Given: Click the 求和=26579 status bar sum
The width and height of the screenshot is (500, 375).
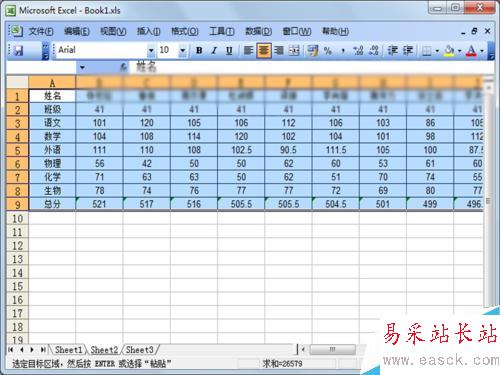Looking at the screenshot, I should pos(282,363).
